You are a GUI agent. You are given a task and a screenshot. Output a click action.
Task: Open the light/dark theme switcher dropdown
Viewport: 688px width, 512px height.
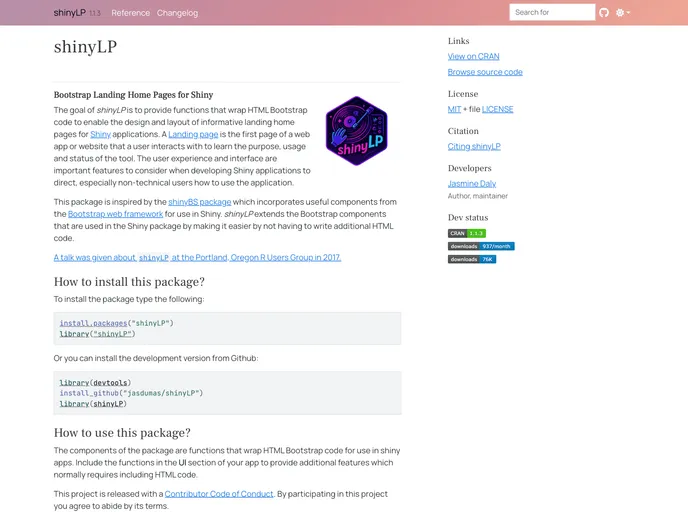point(623,12)
